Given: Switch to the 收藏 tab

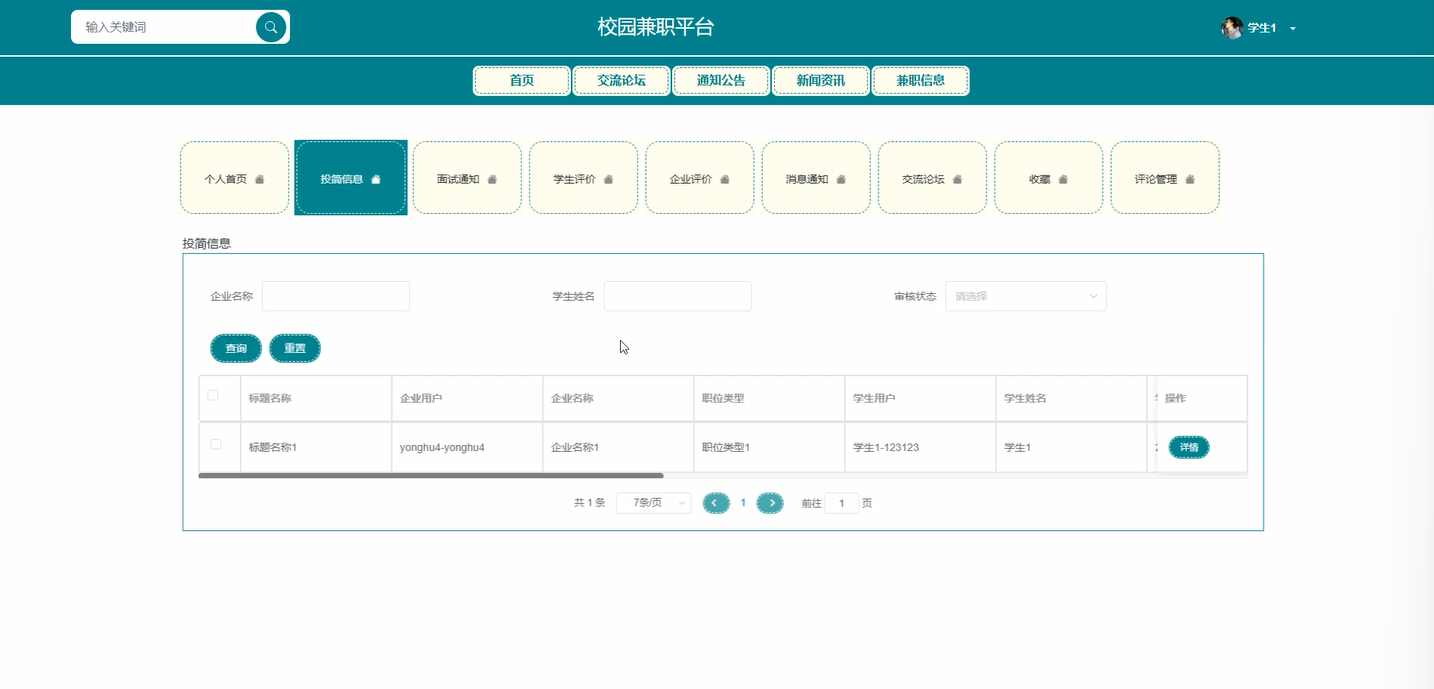Looking at the screenshot, I should pyautogui.click(x=1049, y=178).
